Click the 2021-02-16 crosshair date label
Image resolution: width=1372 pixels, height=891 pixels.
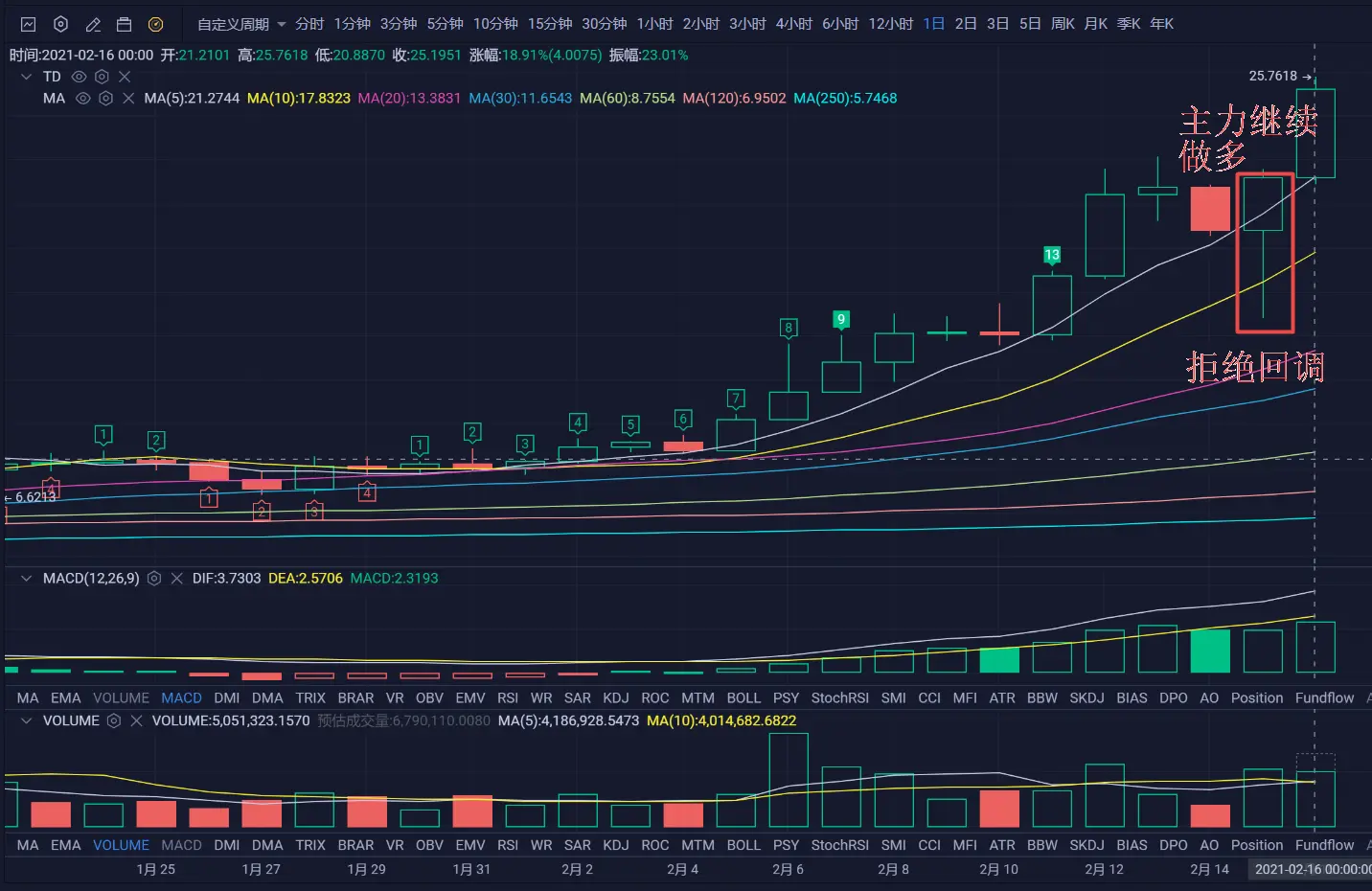[x=1312, y=870]
